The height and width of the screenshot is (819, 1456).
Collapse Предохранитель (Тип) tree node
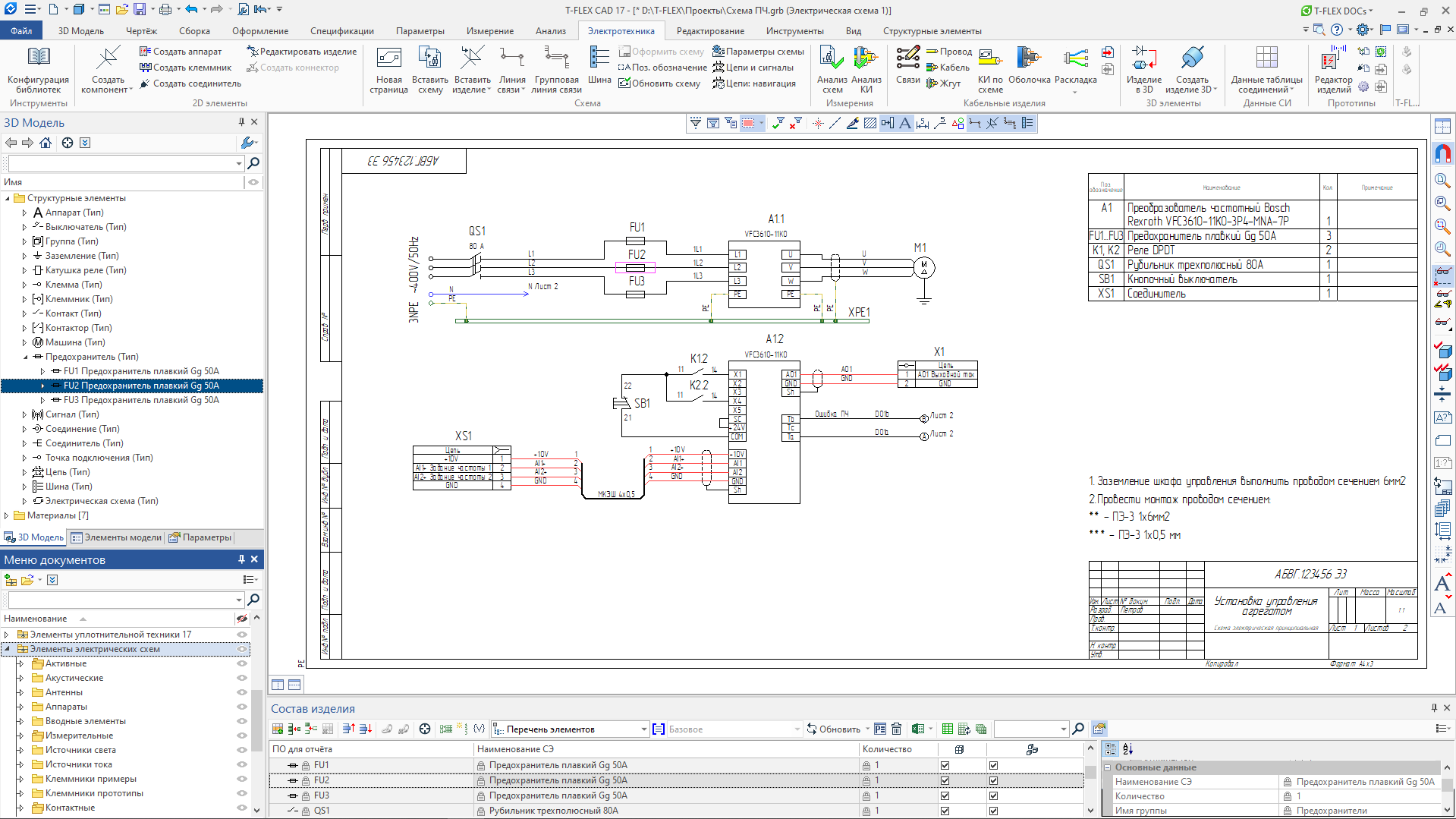tap(24, 357)
